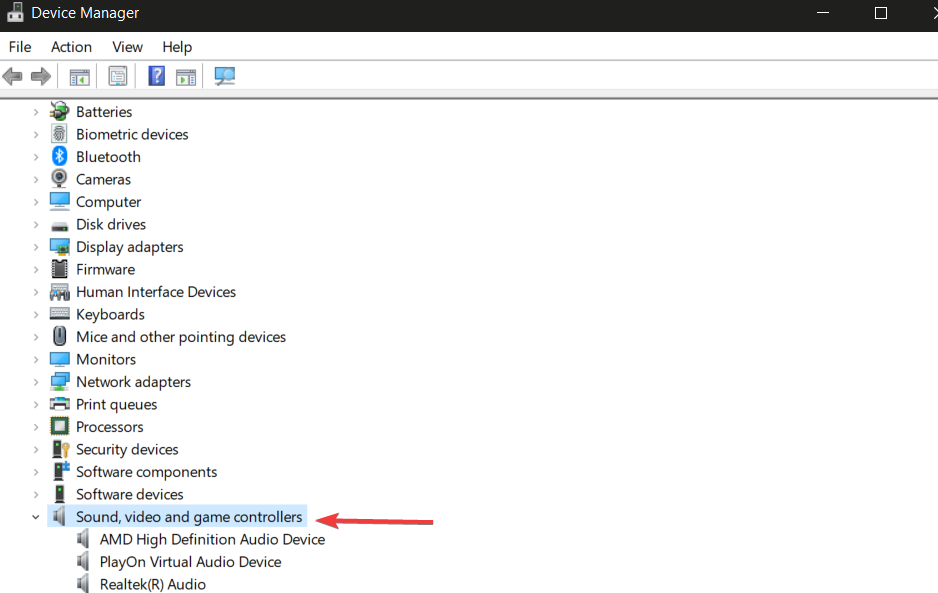Click the Network adapters icon
The image size is (938, 593).
(59, 382)
